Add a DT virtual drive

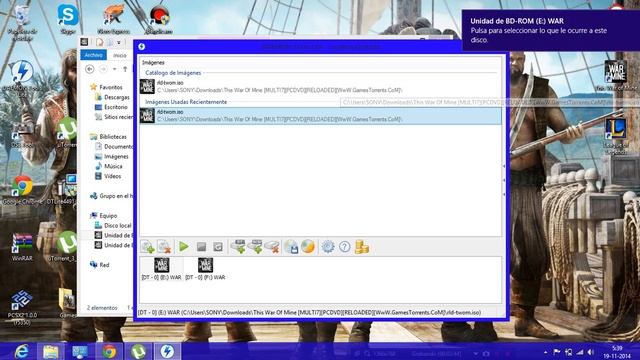click(238, 247)
